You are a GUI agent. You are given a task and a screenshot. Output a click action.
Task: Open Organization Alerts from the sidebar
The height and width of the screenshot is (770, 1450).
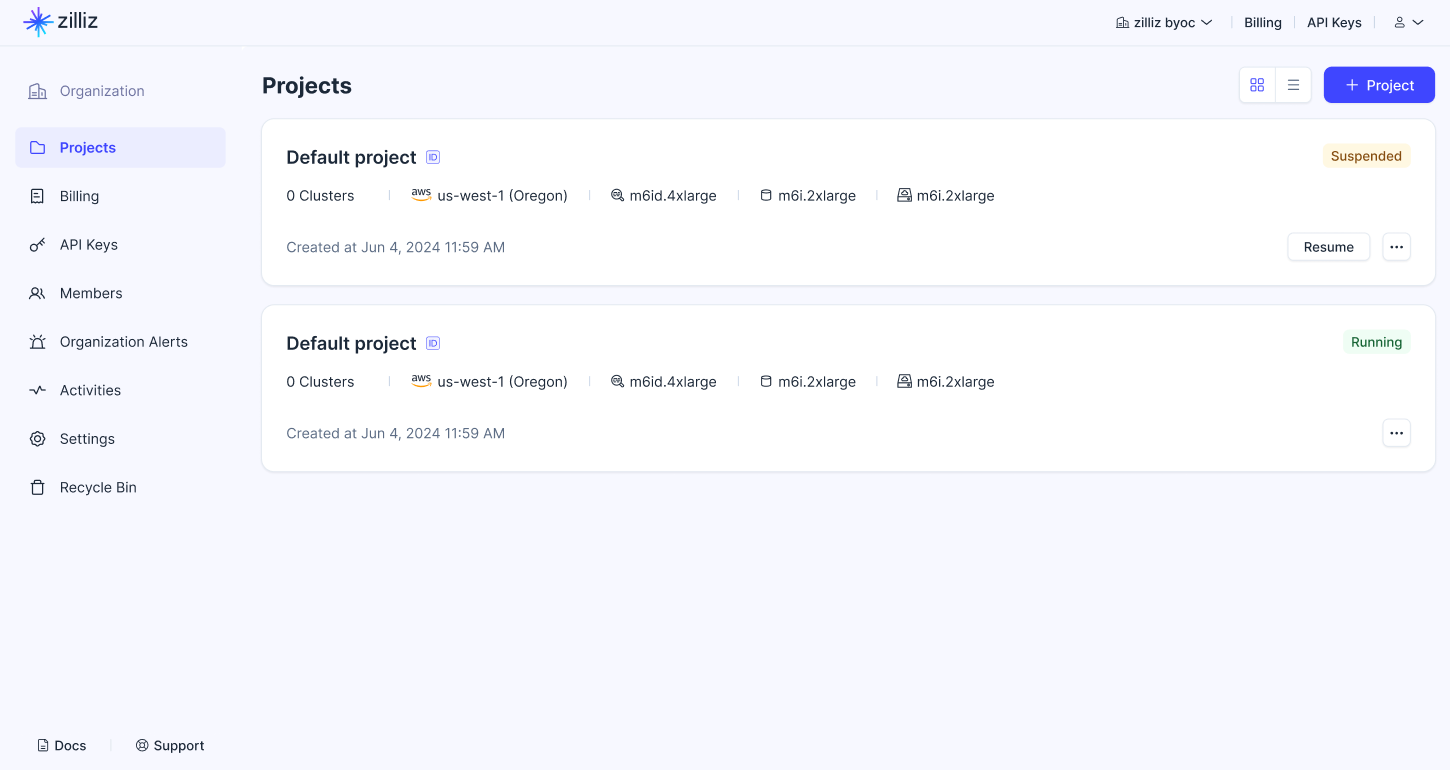123,342
